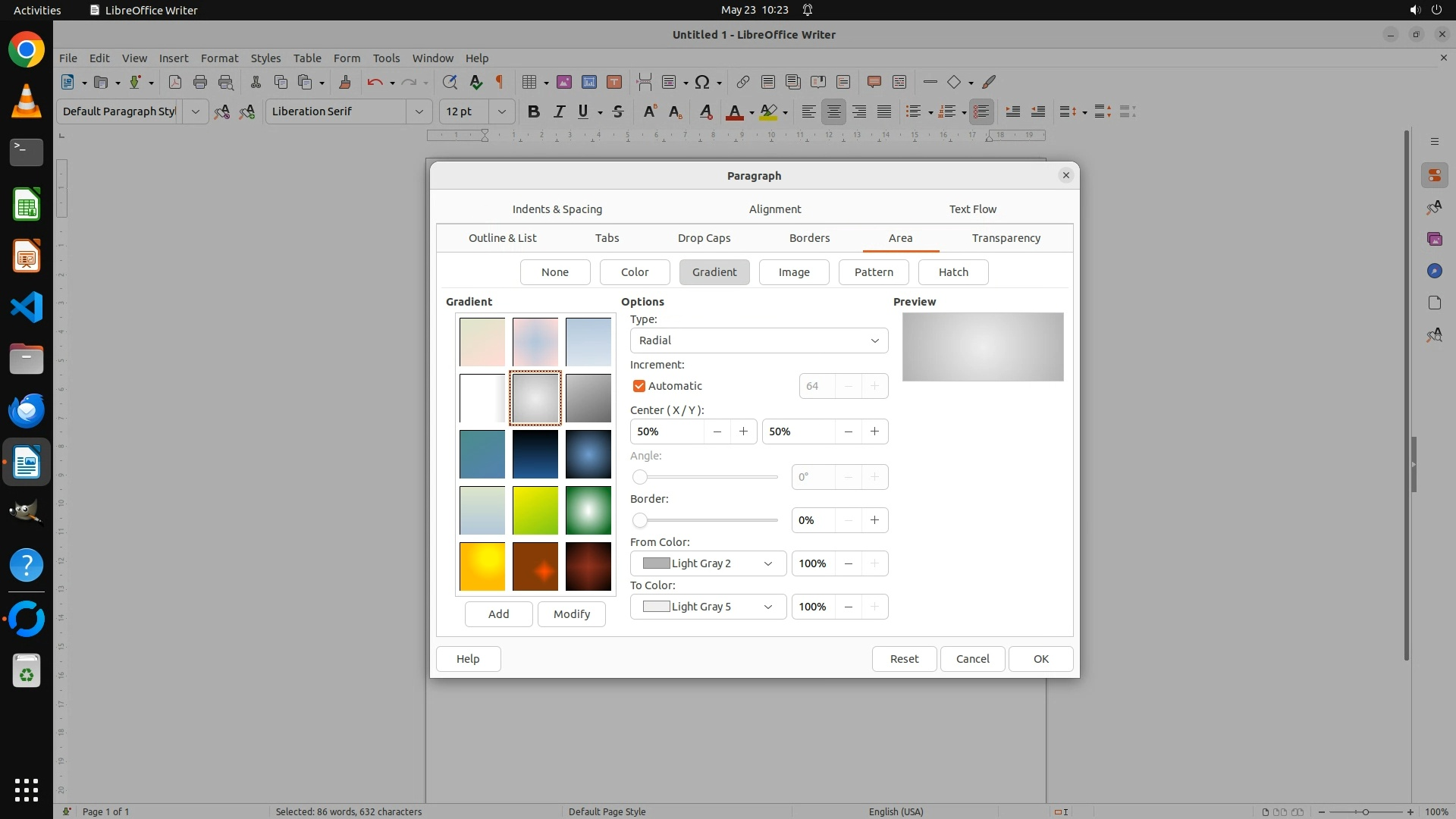The width and height of the screenshot is (1456, 819).
Task: Select the Pattern fill toggle
Action: click(873, 272)
